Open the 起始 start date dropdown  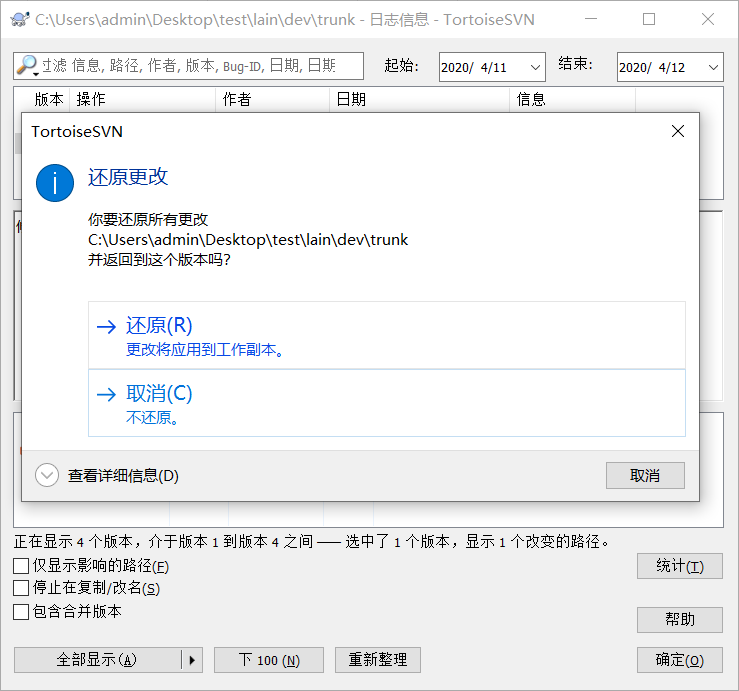tap(535, 67)
